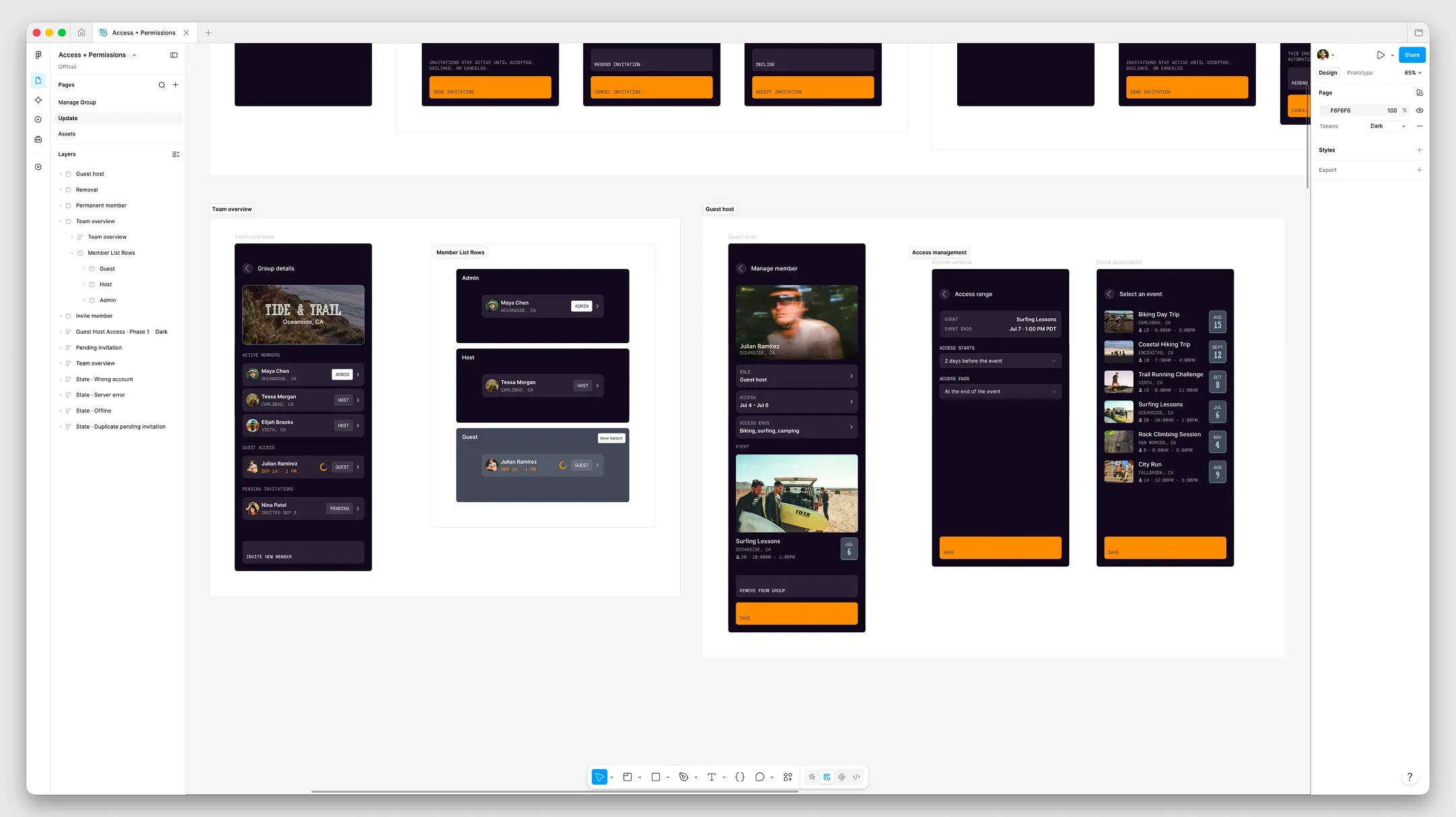This screenshot has width=1456, height=817.
Task: Add a new style with plus icon
Action: click(x=1420, y=150)
